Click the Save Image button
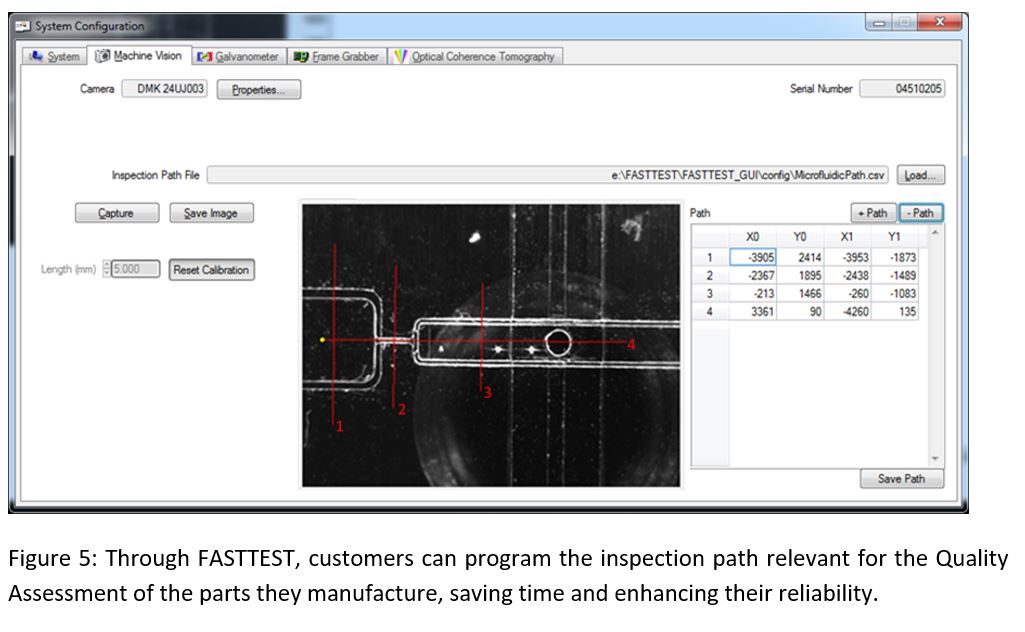This screenshot has height=632, width=1025. (211, 213)
